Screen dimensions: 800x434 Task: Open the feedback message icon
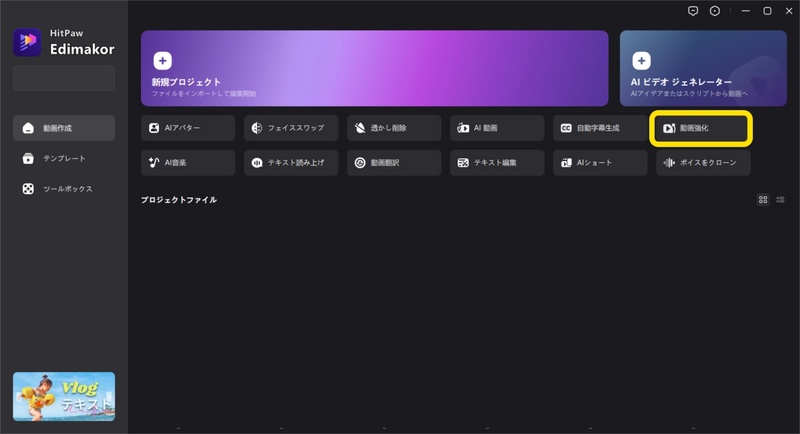click(x=693, y=11)
